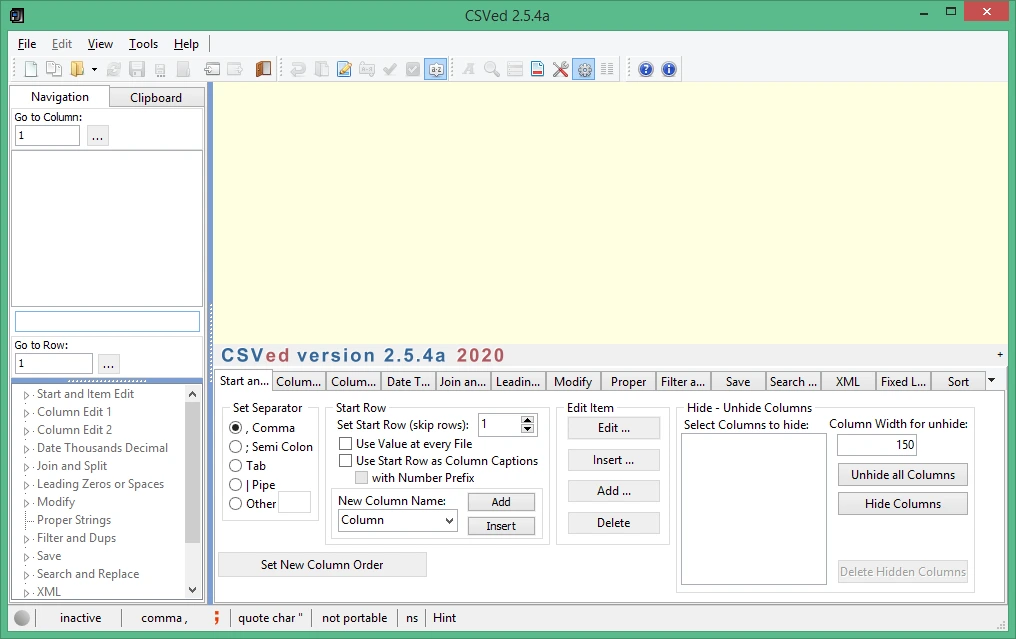Select the Comma separator radio button
Viewport: 1016px width, 639px height.
236,428
